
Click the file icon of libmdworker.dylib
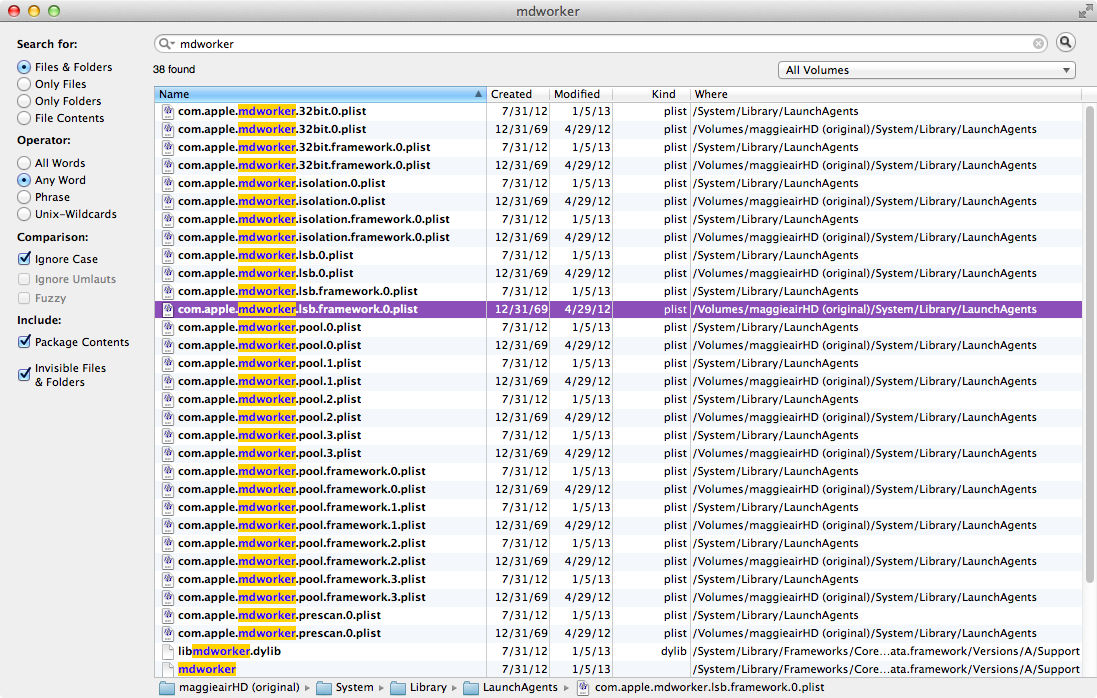(168, 651)
